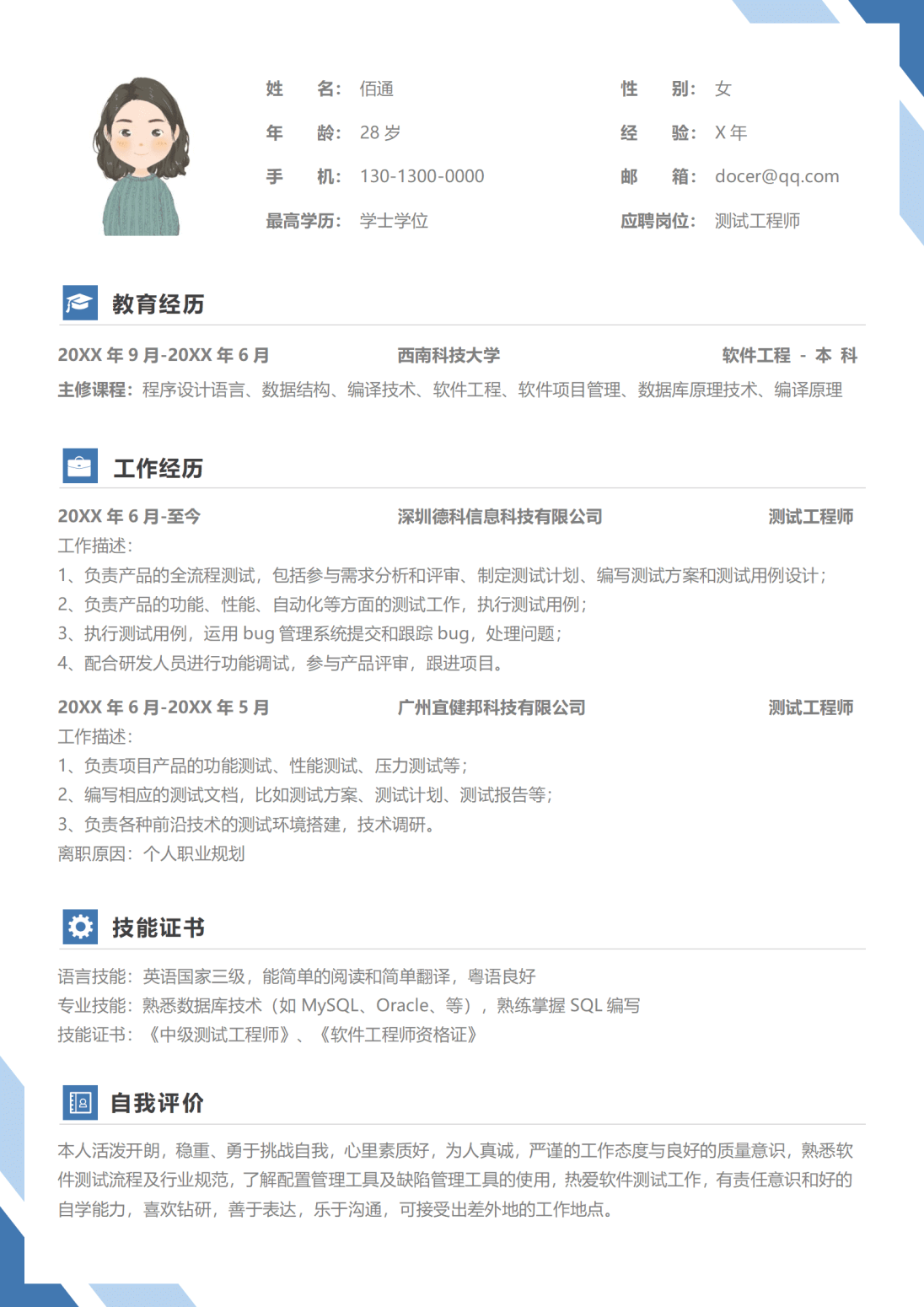
Task: Select the date 20XX 年 6 月-至今
Action: (x=129, y=516)
